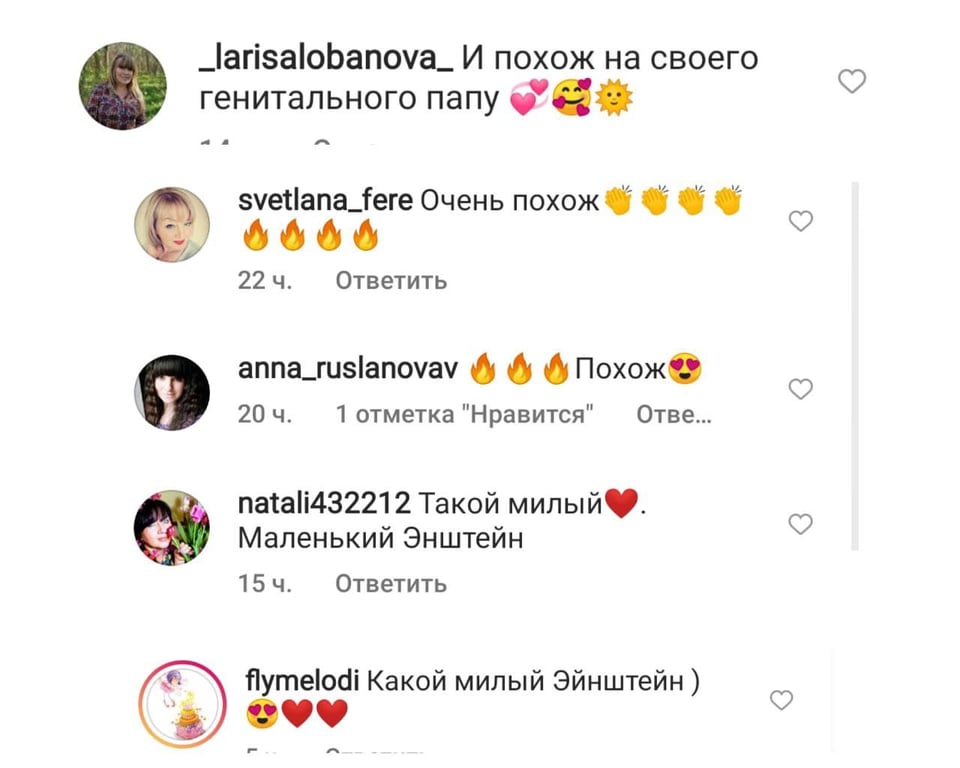Like svetlana_fere's comment heart
The width and height of the screenshot is (960, 768).
pos(800,220)
